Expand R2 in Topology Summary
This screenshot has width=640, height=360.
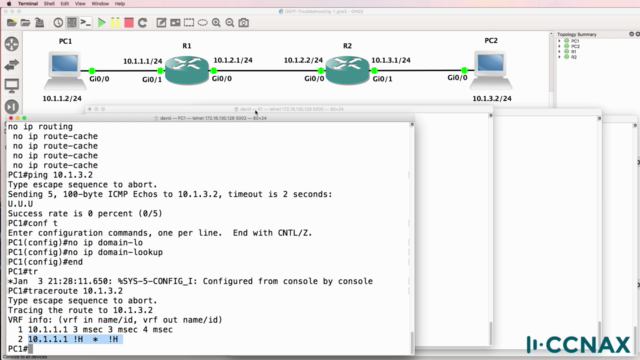[560, 57]
